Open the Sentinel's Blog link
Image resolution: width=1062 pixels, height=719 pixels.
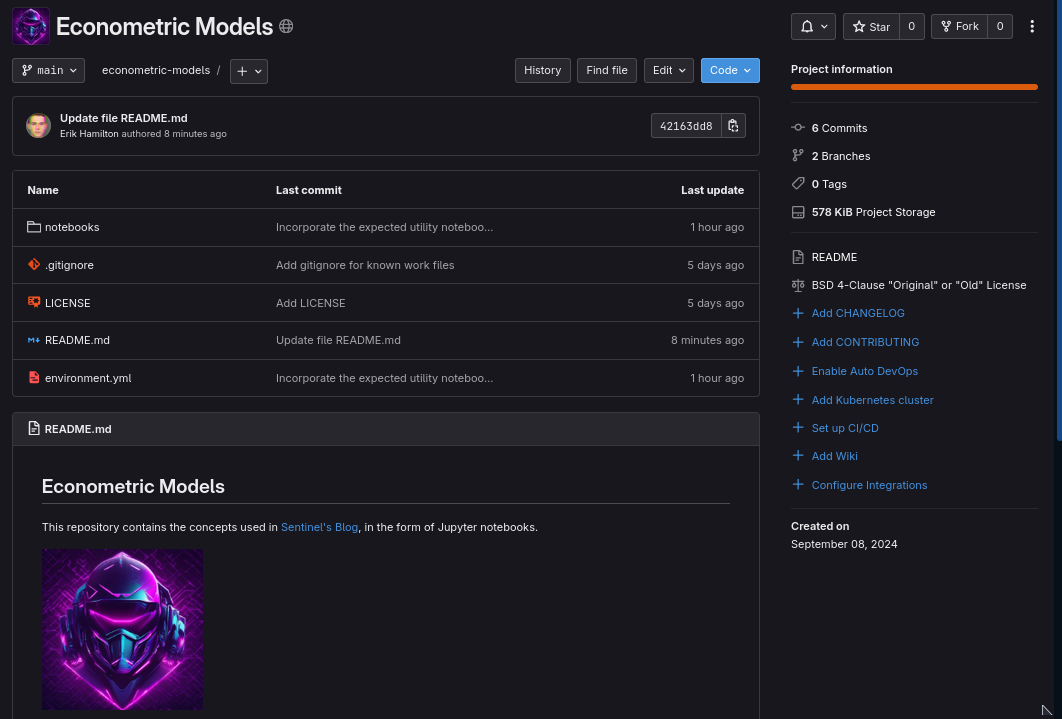click(x=319, y=527)
